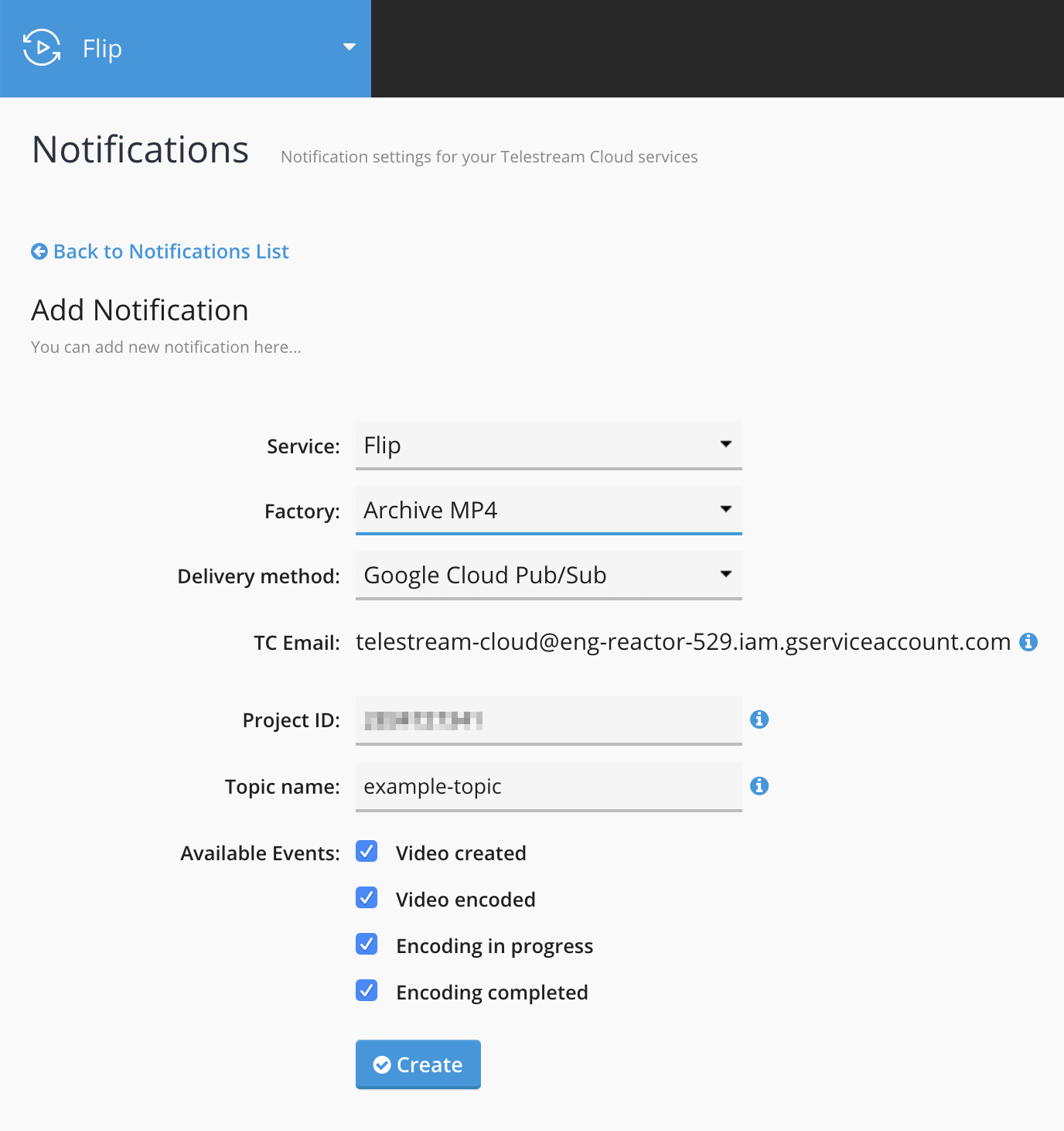The width and height of the screenshot is (1064, 1131).
Task: Click the Topic name input field
Action: 549,787
